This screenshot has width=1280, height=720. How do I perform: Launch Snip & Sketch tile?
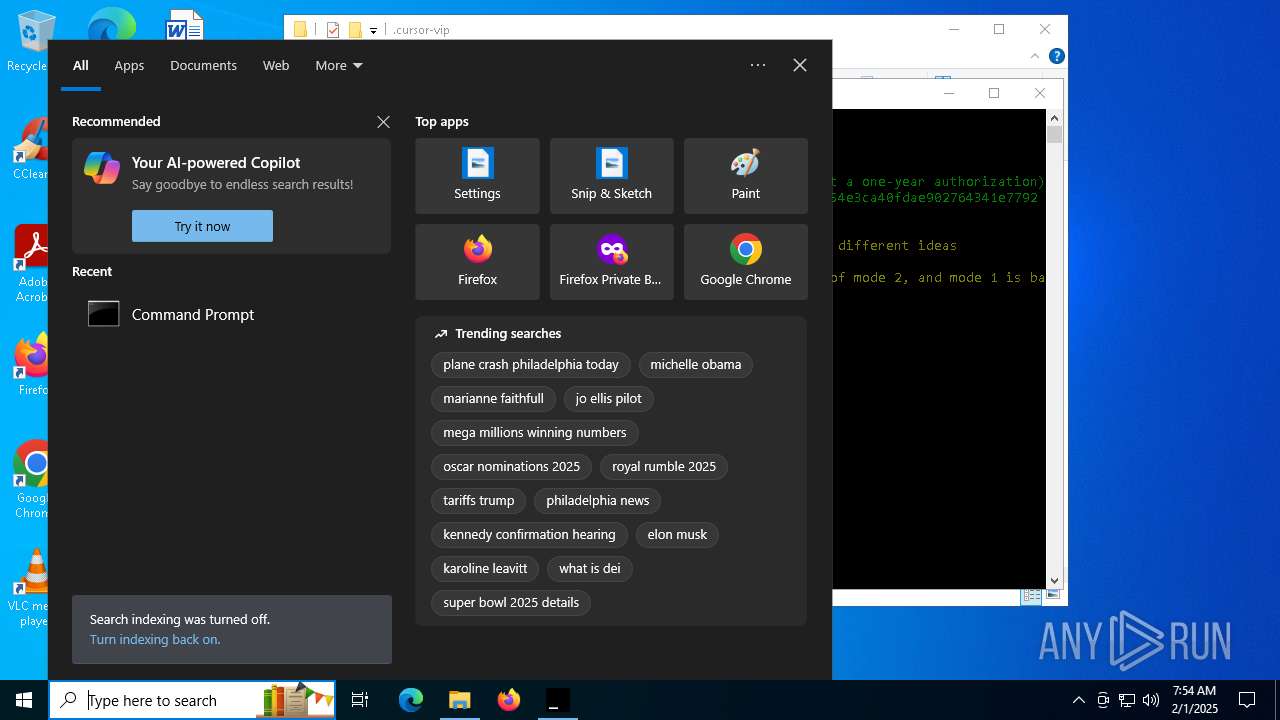coord(611,176)
